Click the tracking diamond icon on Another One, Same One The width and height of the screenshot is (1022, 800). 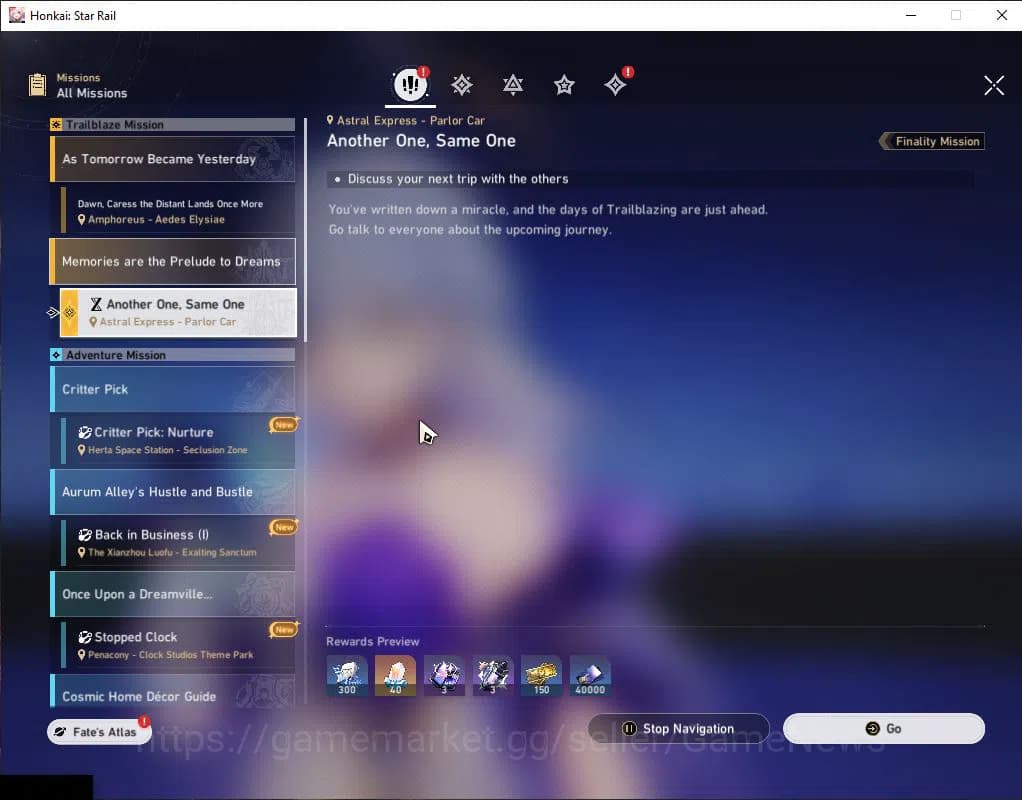pyautogui.click(x=70, y=312)
